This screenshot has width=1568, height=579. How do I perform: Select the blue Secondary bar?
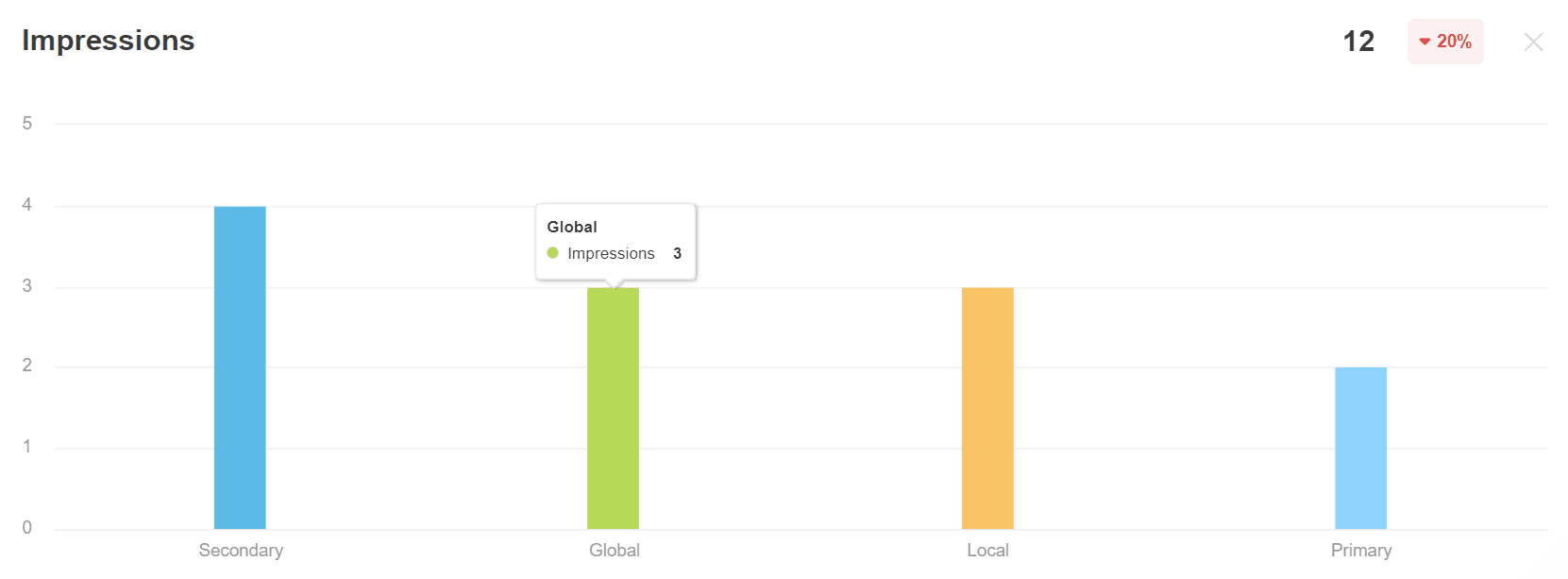(240, 367)
